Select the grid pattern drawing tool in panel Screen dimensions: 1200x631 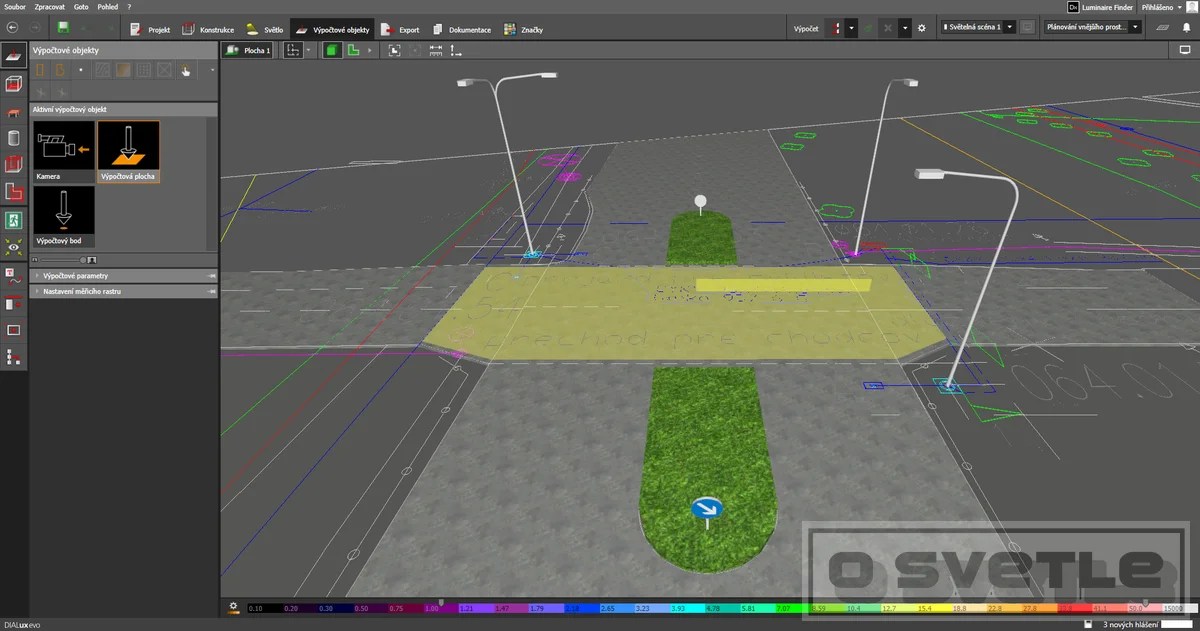(x=143, y=70)
